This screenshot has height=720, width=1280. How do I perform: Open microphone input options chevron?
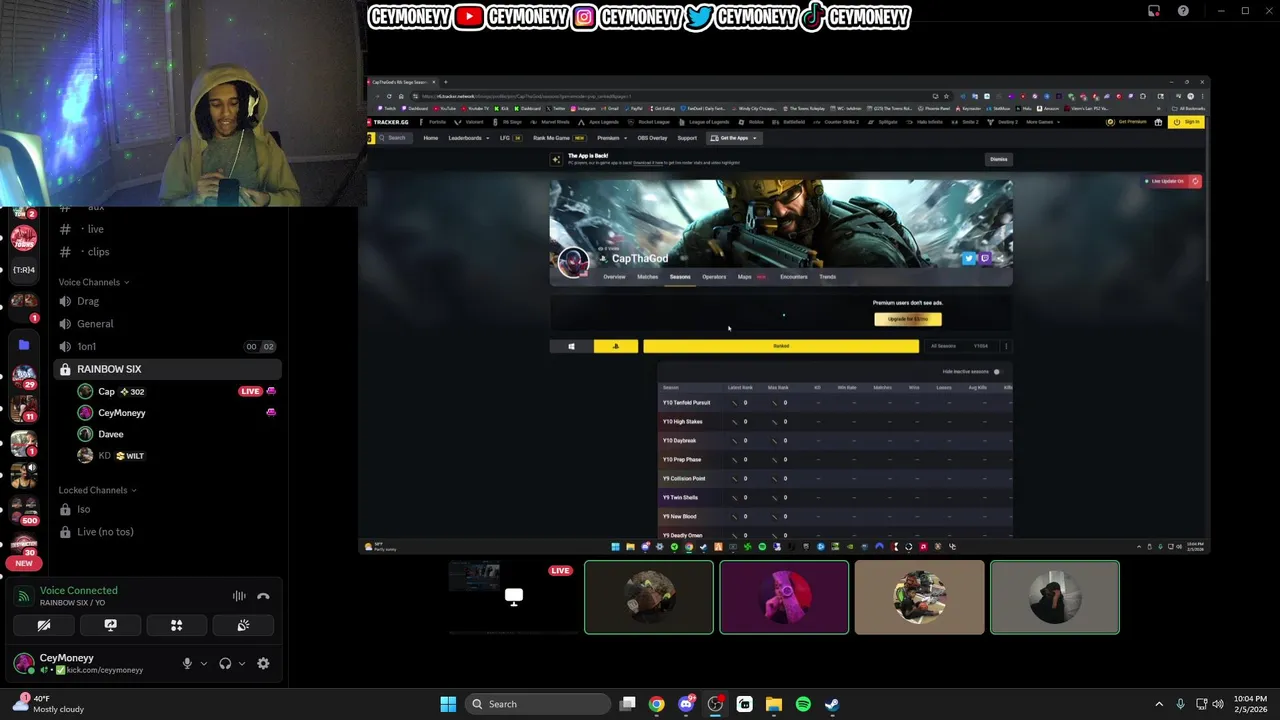(204, 663)
